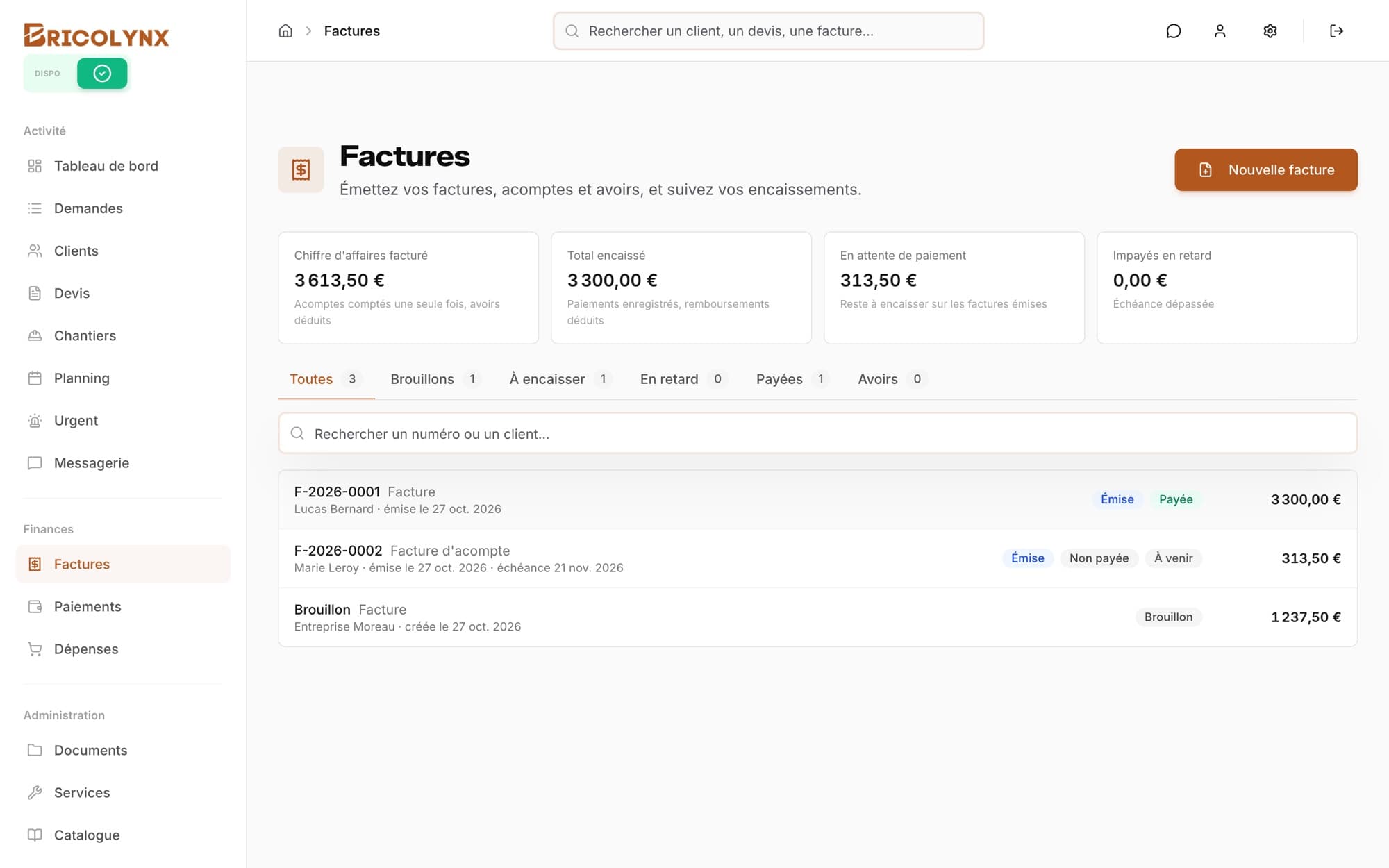Image resolution: width=1389 pixels, height=868 pixels.
Task: Click the Non payée status badge
Action: (x=1099, y=558)
